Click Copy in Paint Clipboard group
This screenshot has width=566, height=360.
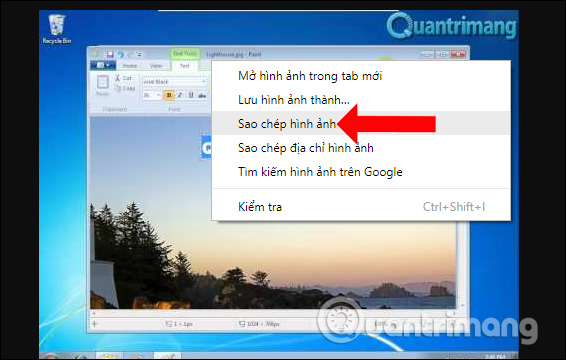(125, 88)
